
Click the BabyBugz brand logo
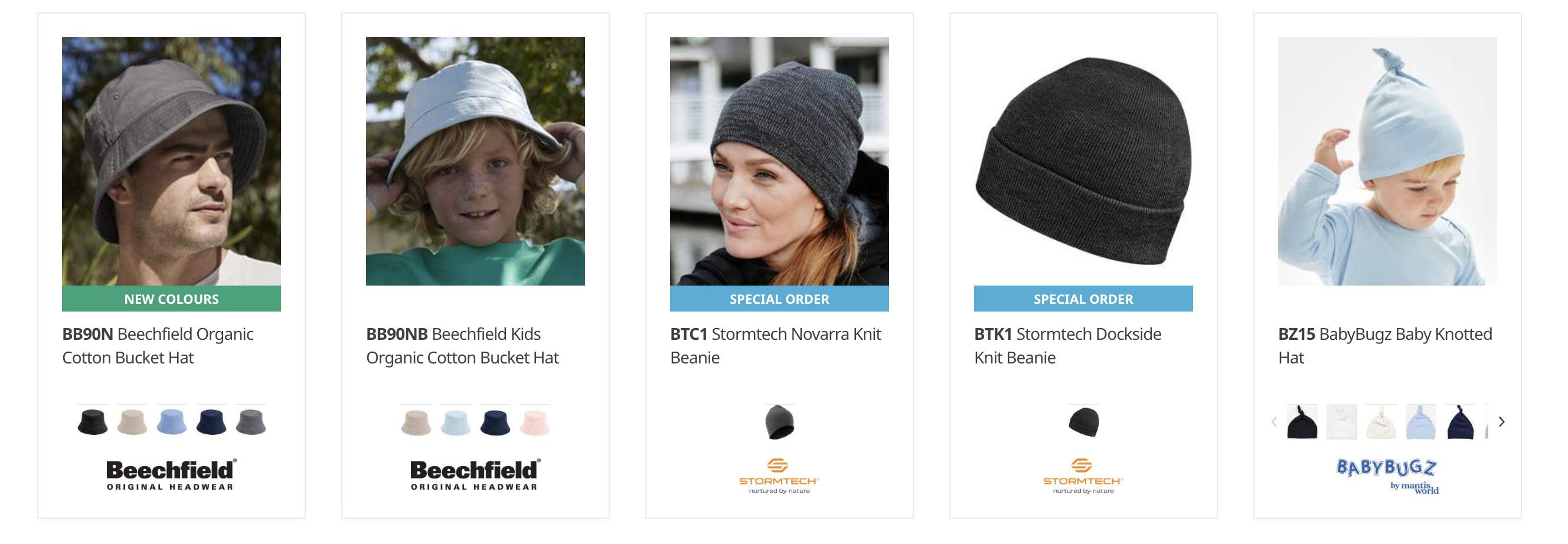[x=1387, y=477]
